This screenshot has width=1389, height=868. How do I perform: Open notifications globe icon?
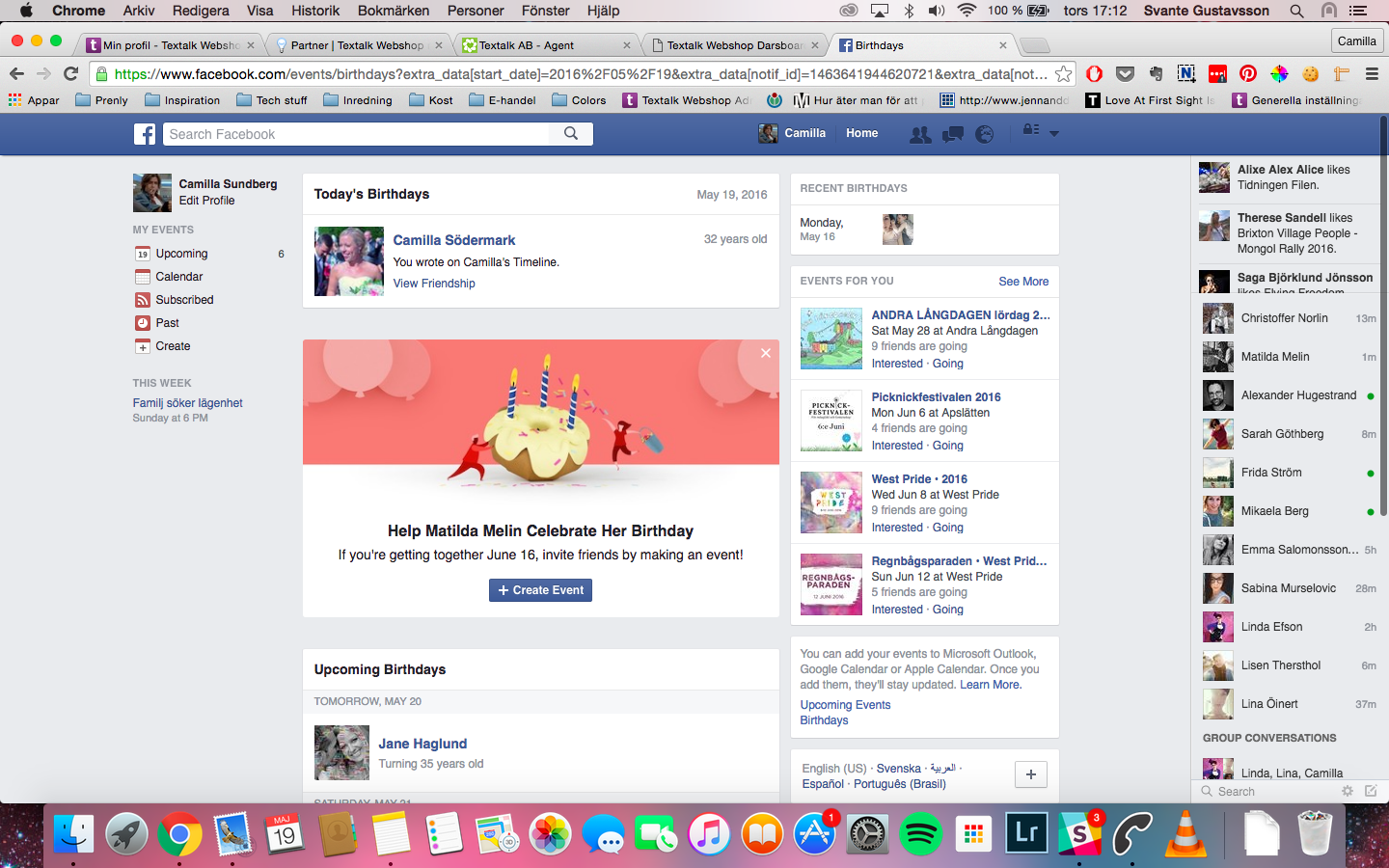click(x=984, y=134)
